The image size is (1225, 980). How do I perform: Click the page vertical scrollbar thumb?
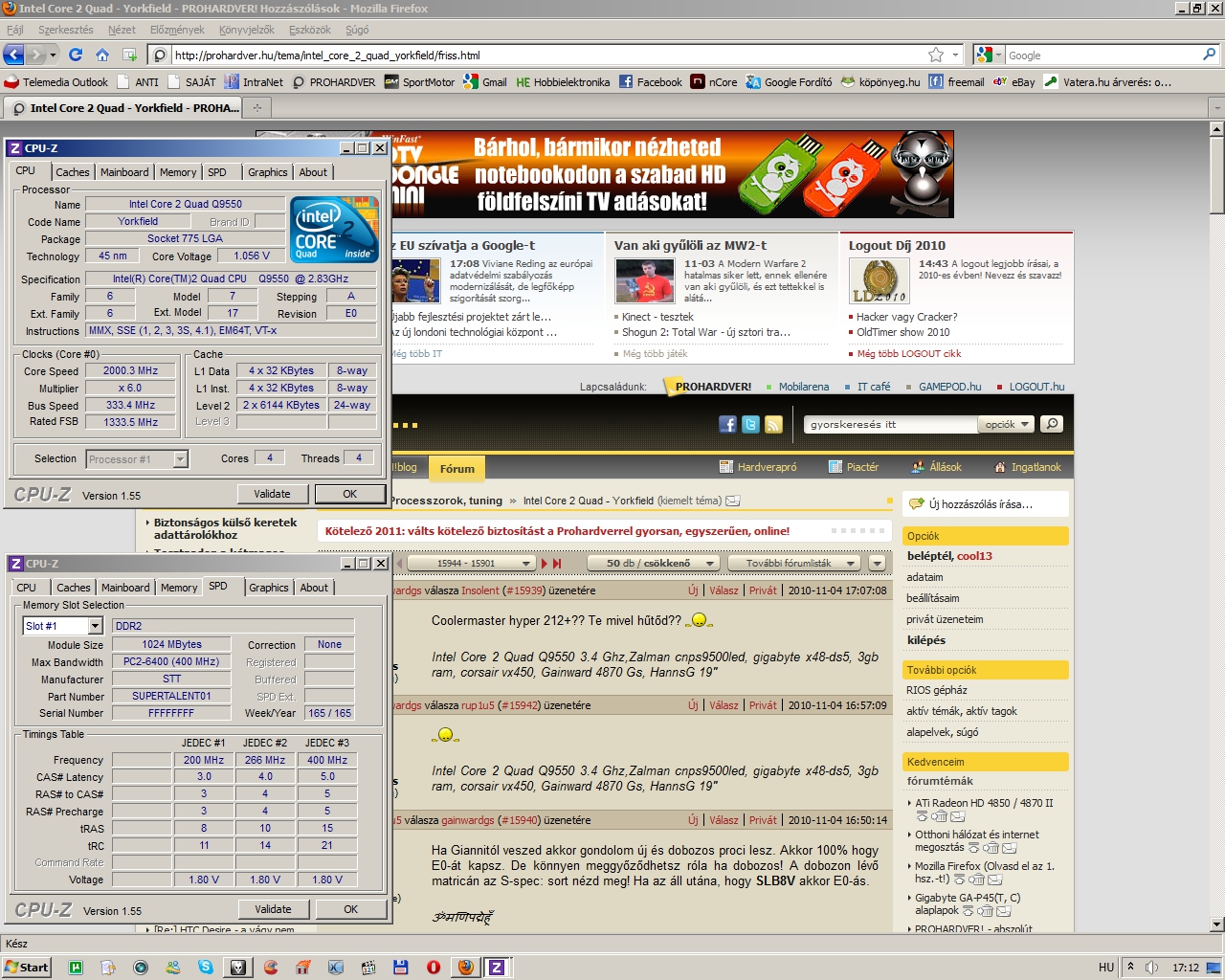pos(1216,176)
